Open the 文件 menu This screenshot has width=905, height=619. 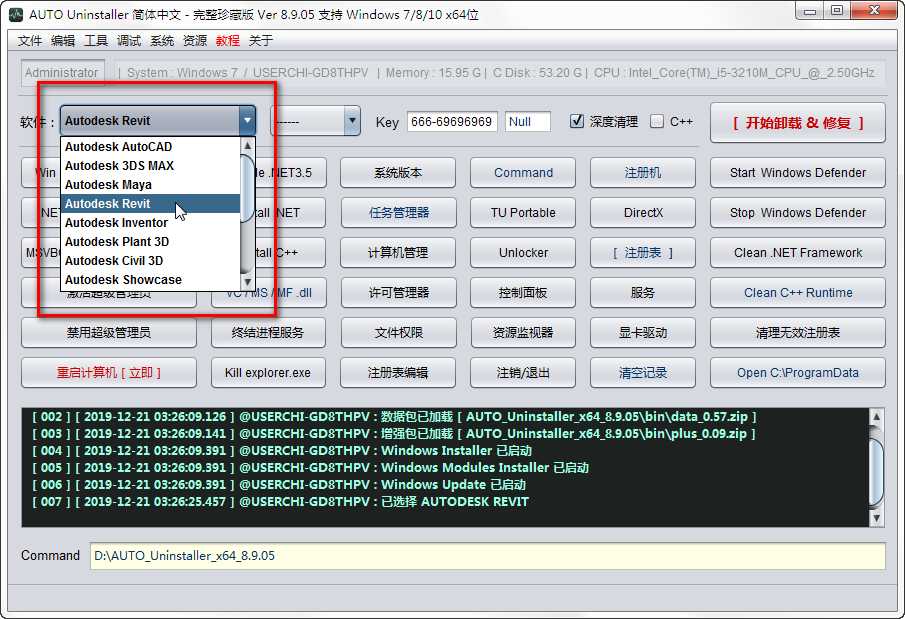click(30, 40)
